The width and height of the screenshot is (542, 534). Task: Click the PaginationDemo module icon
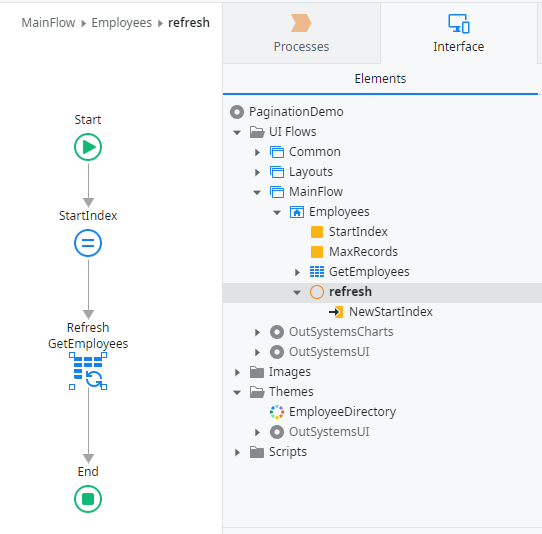pyautogui.click(x=237, y=112)
